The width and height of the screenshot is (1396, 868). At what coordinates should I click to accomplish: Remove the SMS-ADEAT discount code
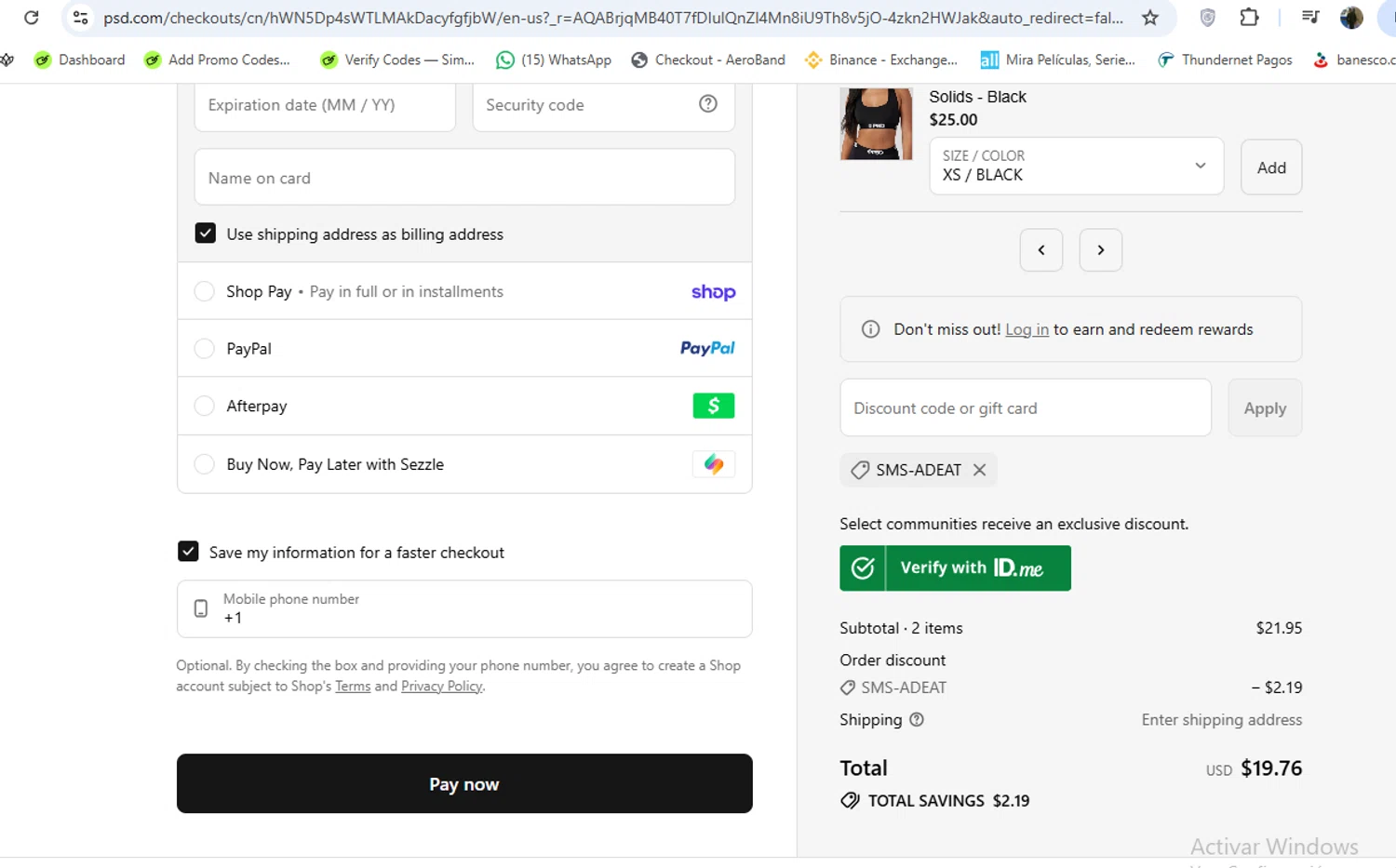tap(979, 470)
